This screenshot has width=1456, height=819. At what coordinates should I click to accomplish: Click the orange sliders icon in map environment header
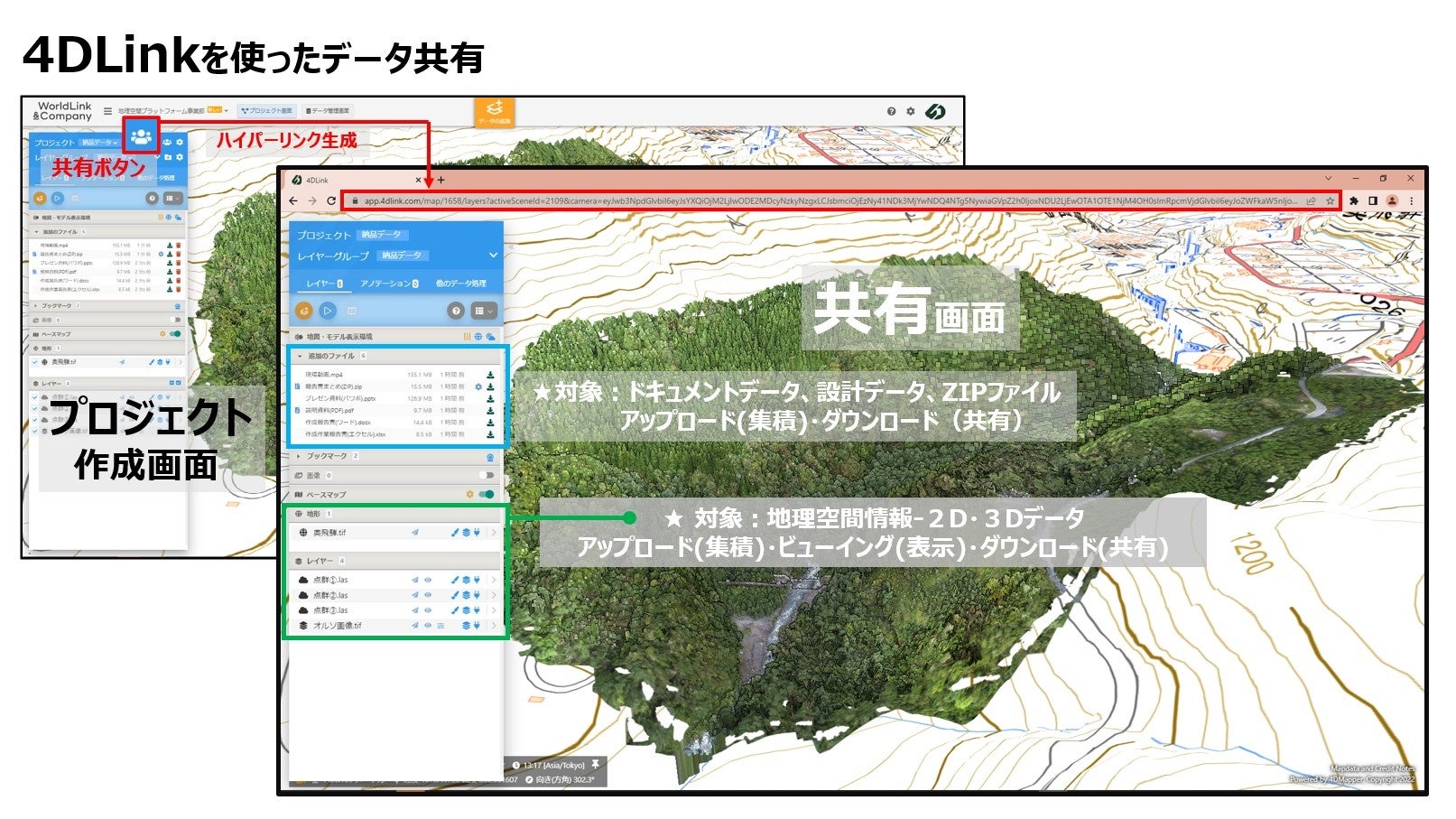click(x=467, y=337)
